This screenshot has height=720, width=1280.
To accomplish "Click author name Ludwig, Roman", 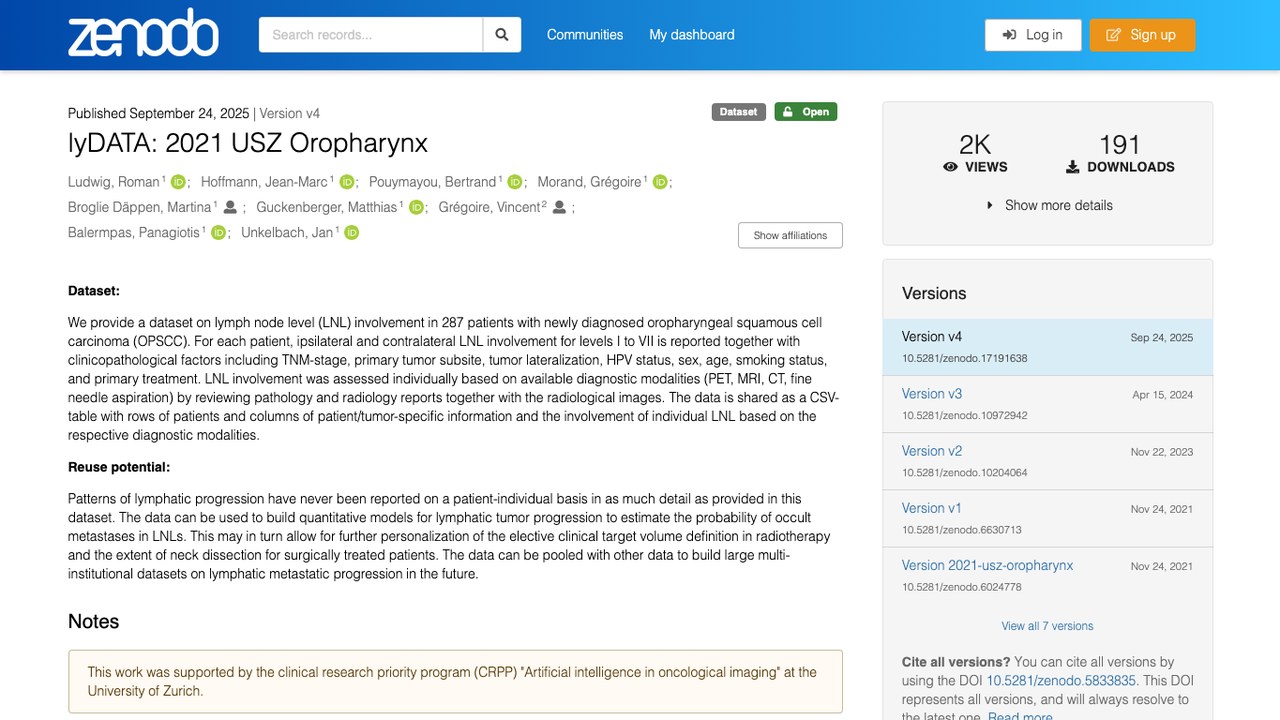I will (x=114, y=182).
